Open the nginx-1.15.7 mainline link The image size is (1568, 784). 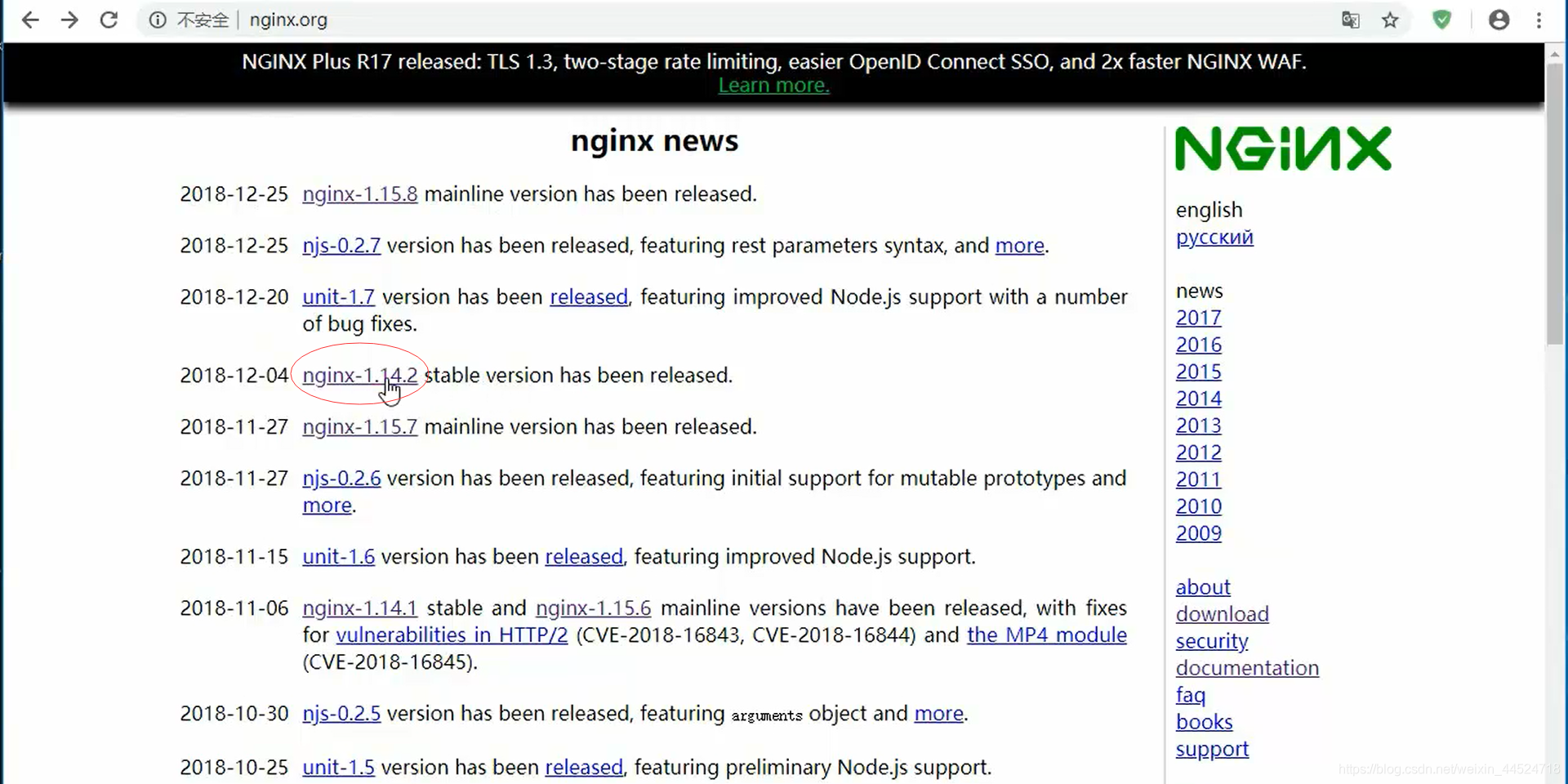(360, 427)
